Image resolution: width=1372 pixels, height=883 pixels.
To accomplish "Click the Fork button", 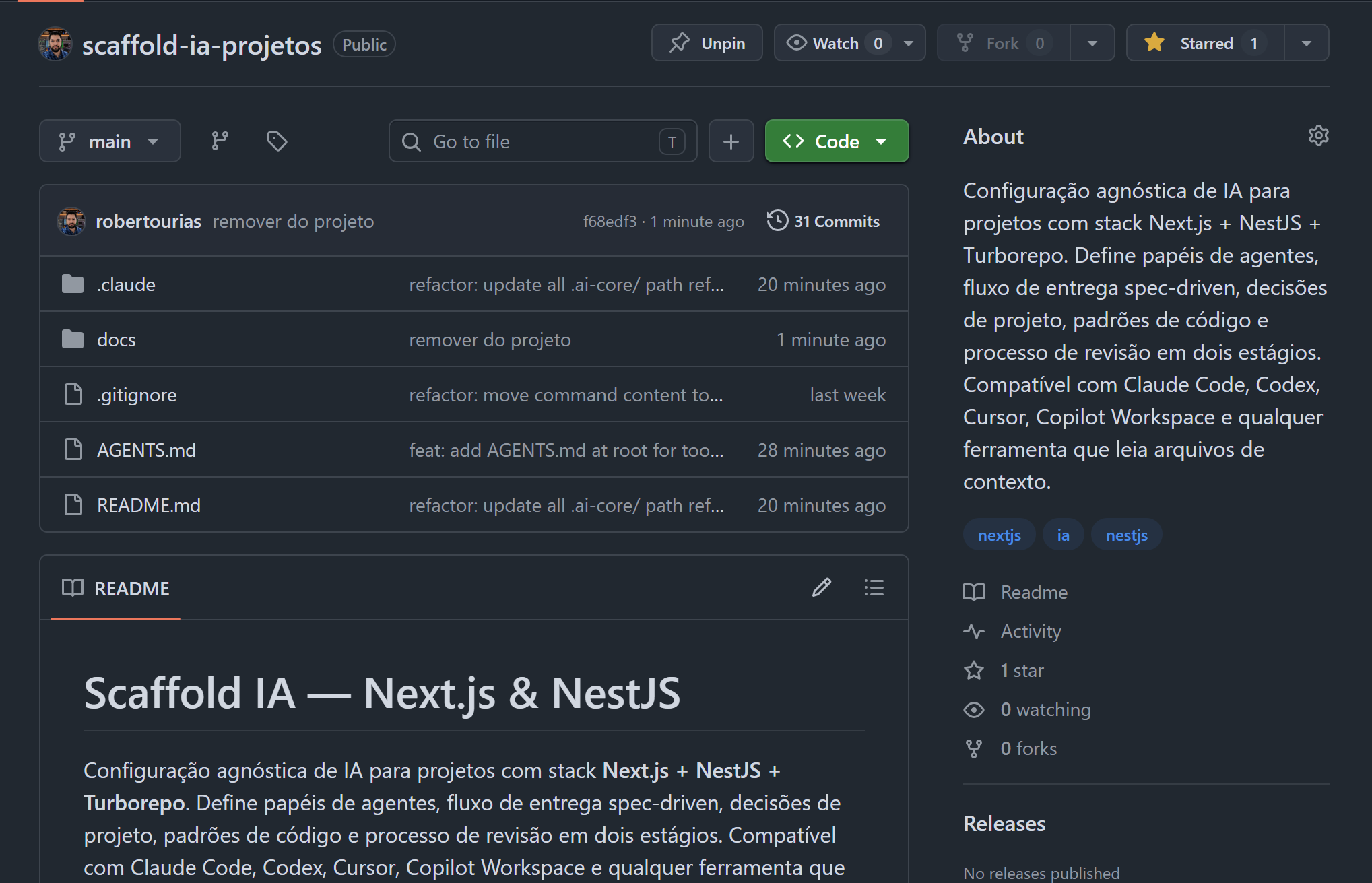I will click(x=1004, y=43).
